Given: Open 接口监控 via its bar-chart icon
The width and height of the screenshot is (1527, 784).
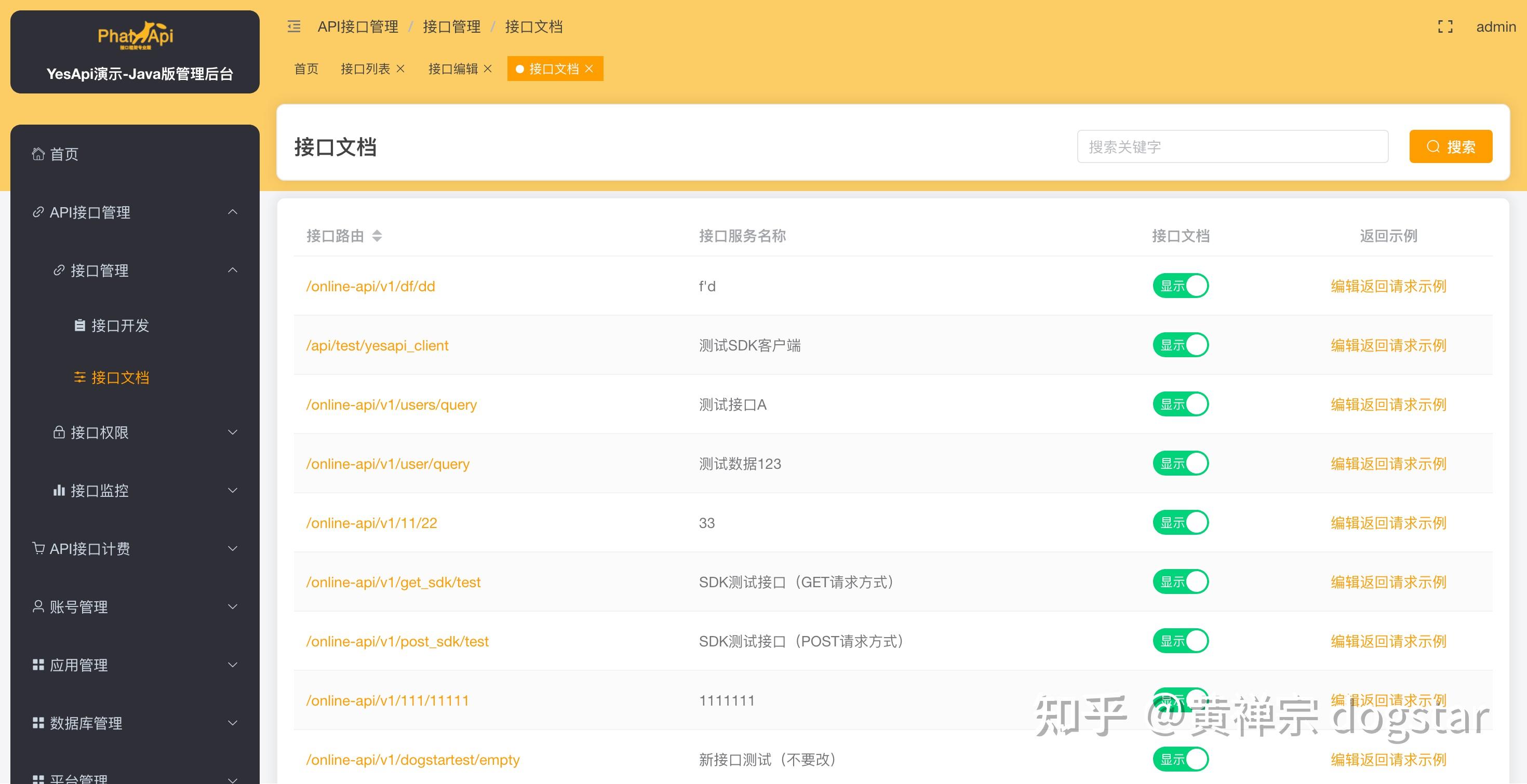Looking at the screenshot, I should [x=59, y=490].
